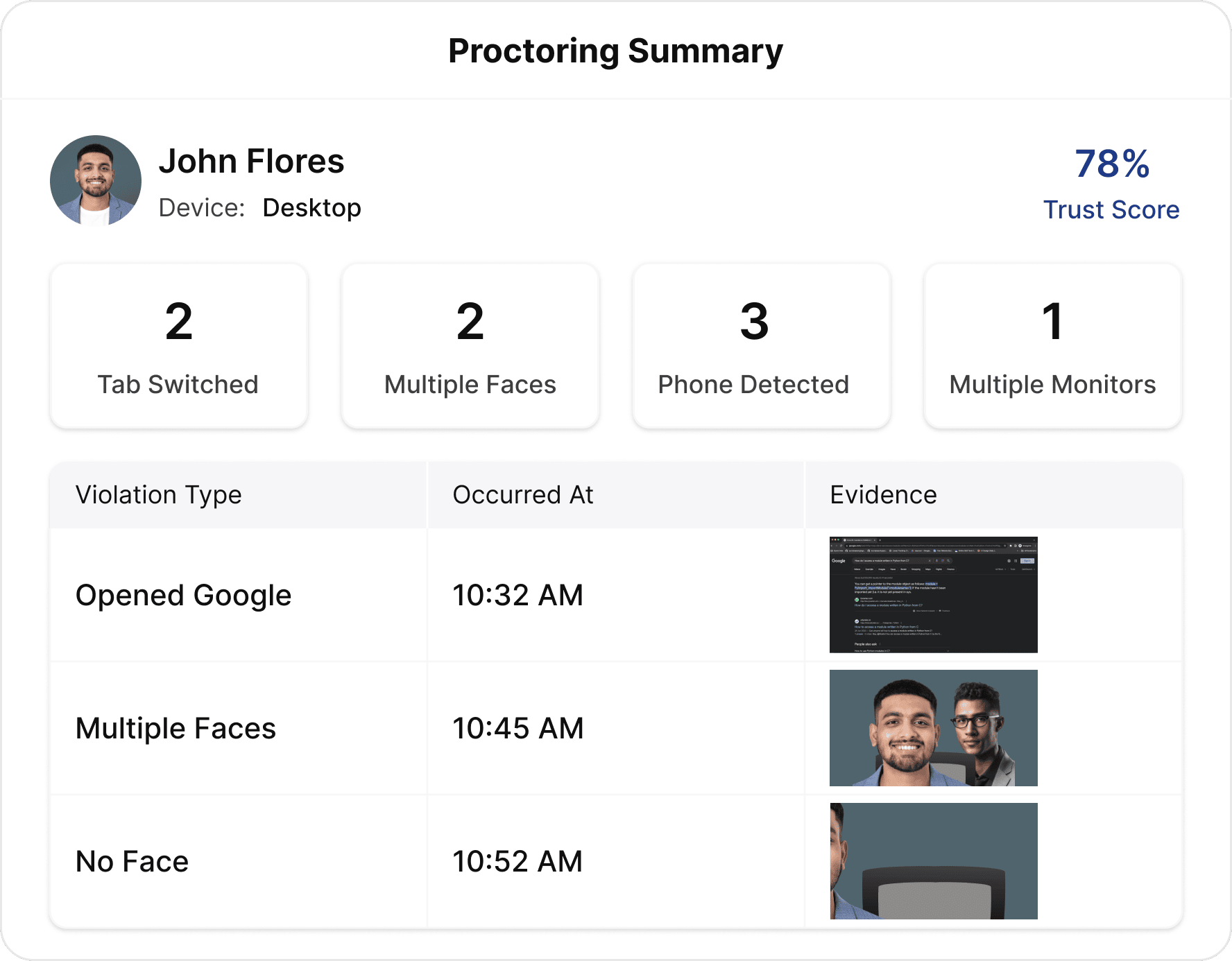Select the 10:32 AM timestamp
Screen dimensions: 1232x961
click(x=517, y=595)
